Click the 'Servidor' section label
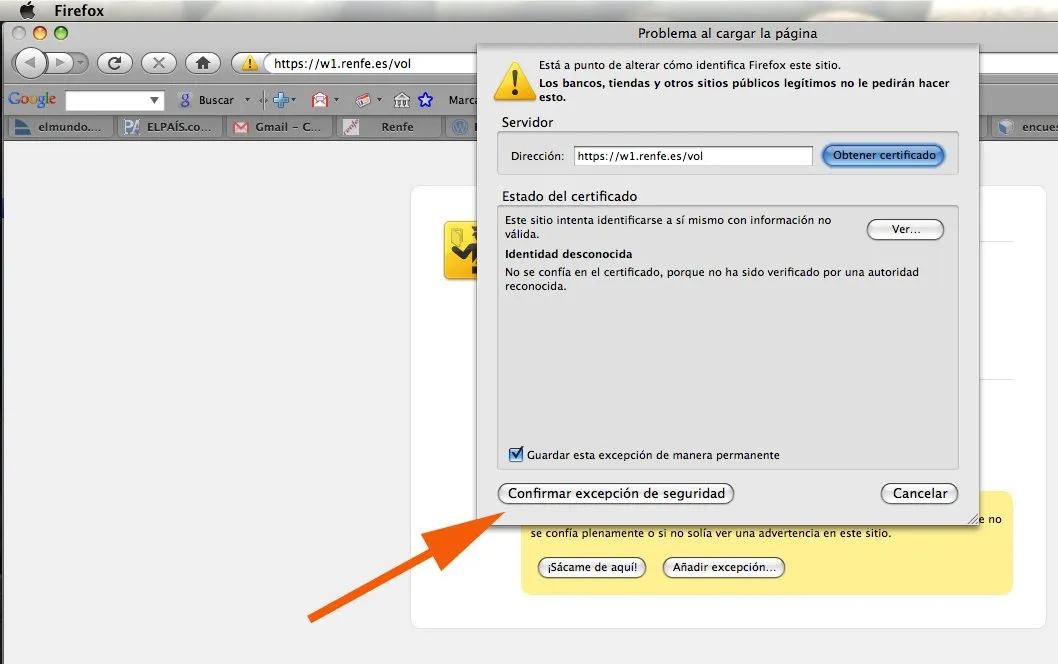Image resolution: width=1058 pixels, height=664 pixels. pos(527,122)
